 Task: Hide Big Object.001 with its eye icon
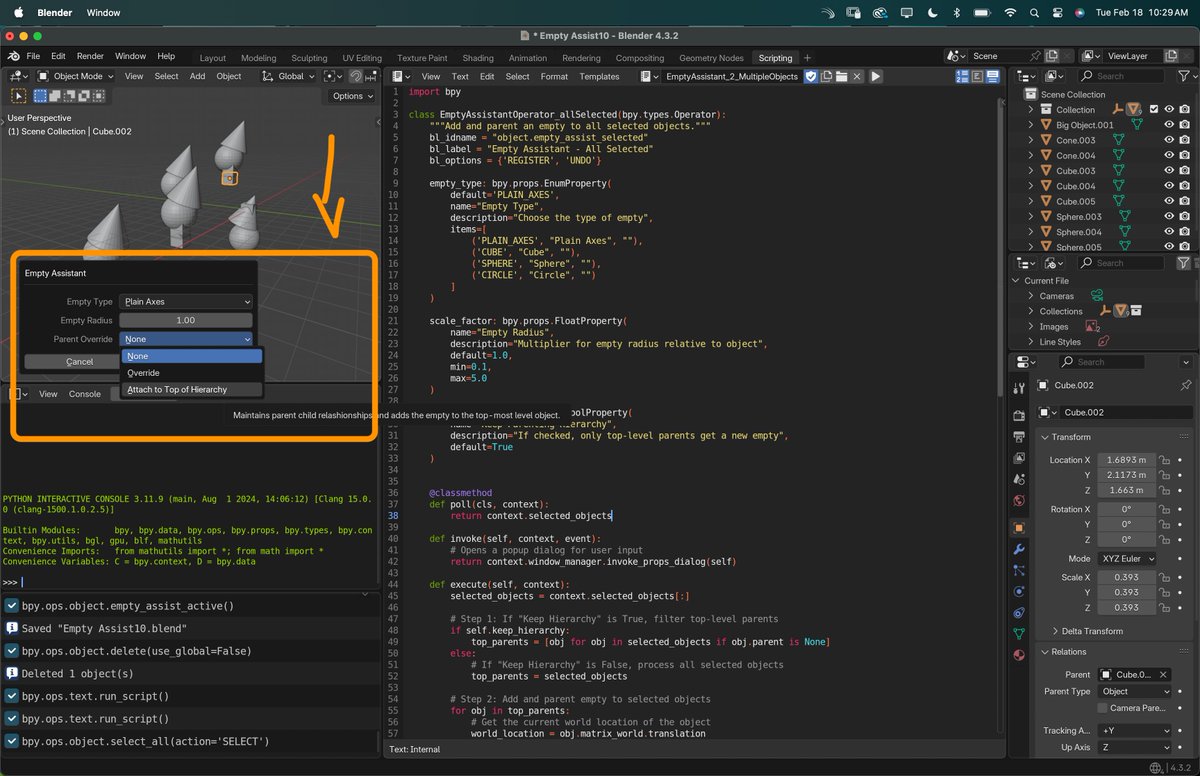pyautogui.click(x=1168, y=125)
